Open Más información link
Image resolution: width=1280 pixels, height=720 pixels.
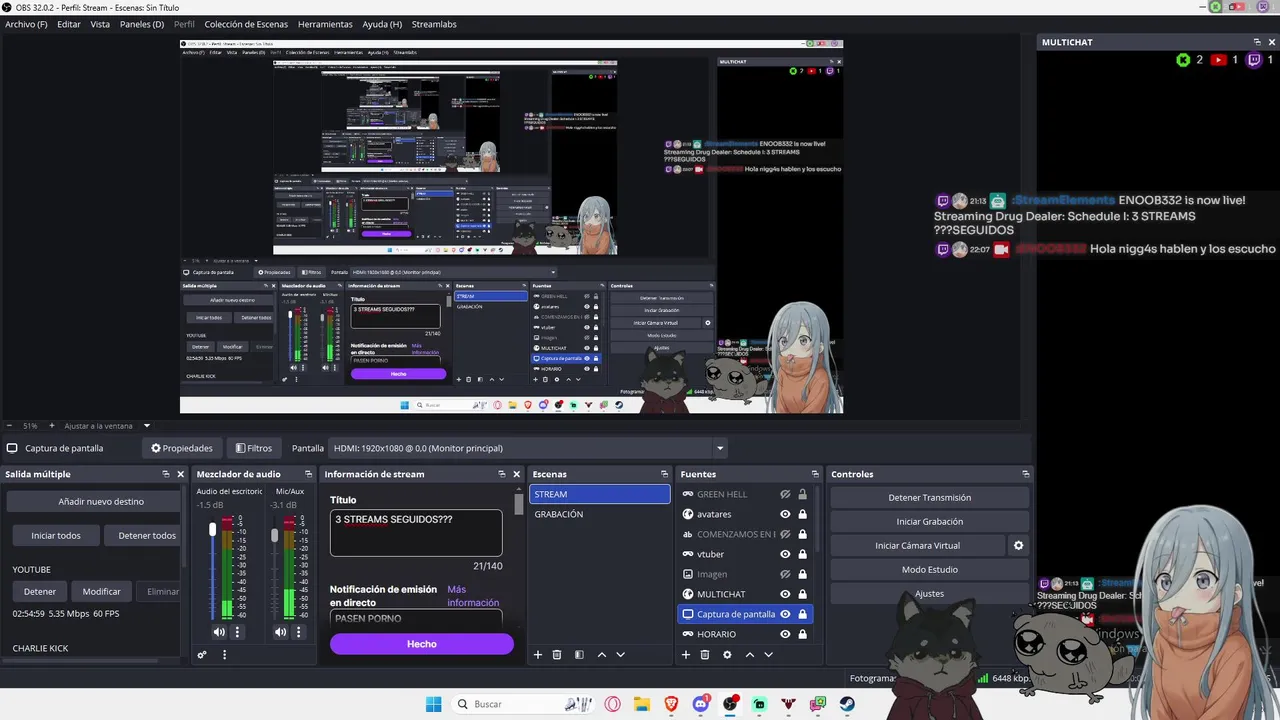[x=473, y=596]
